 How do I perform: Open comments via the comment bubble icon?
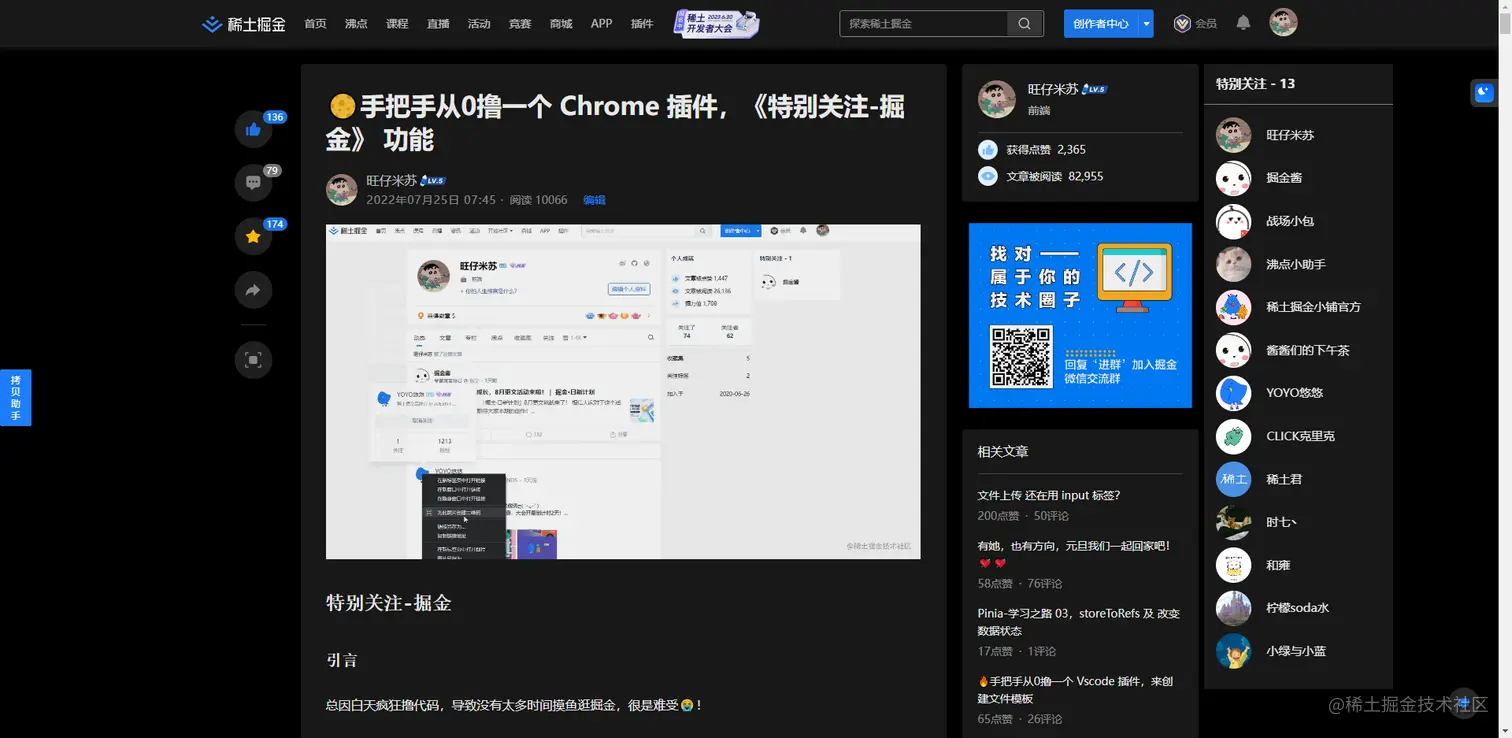coord(253,183)
